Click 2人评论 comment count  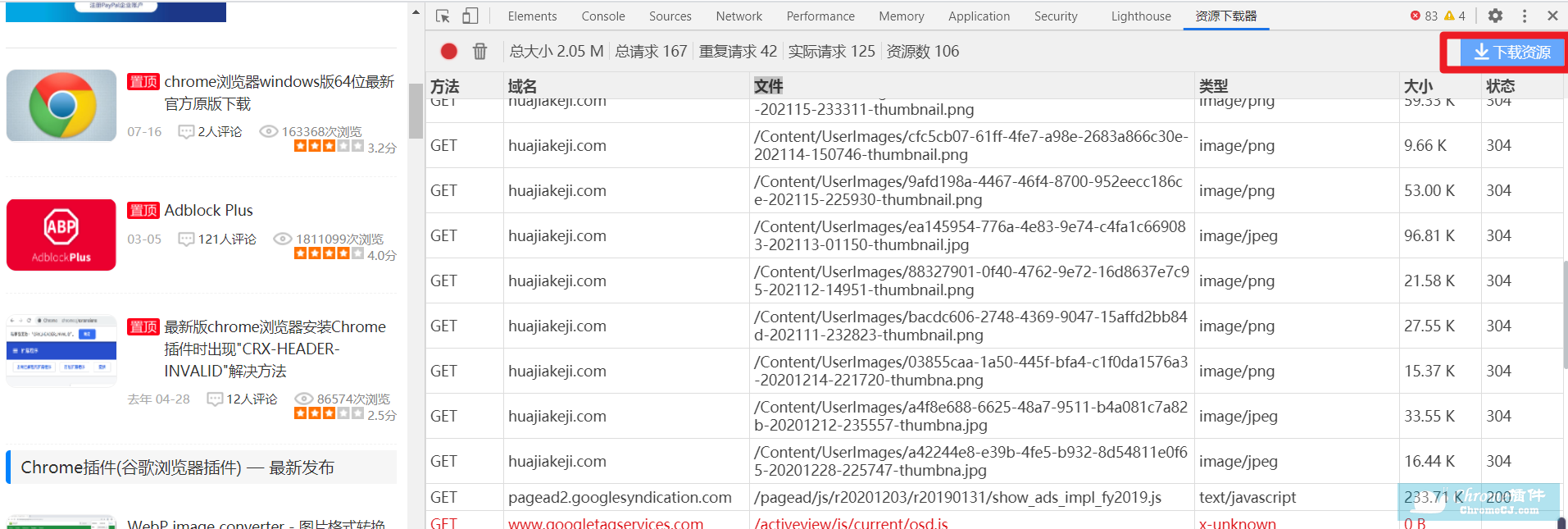(211, 131)
